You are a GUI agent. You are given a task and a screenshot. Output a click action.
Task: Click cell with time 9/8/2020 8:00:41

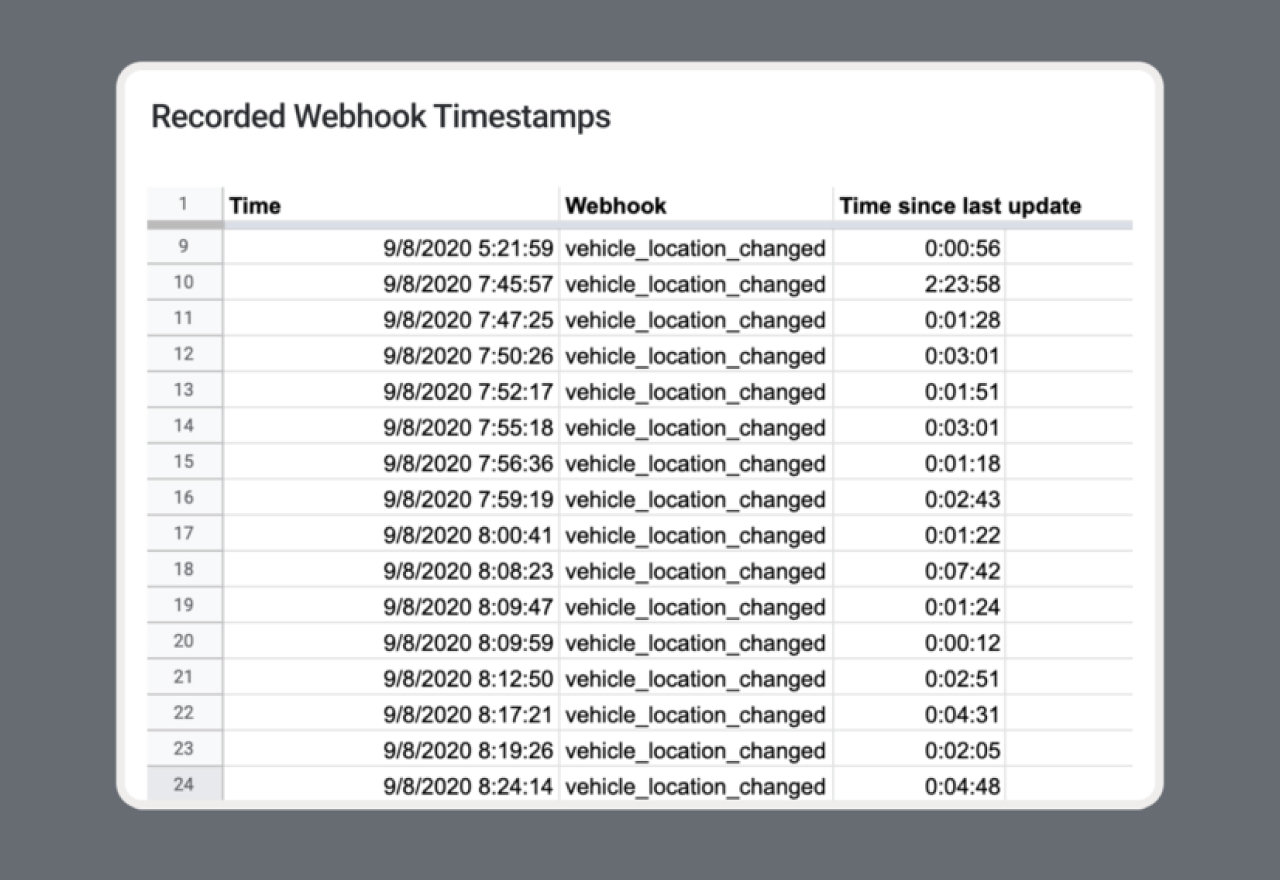[468, 535]
